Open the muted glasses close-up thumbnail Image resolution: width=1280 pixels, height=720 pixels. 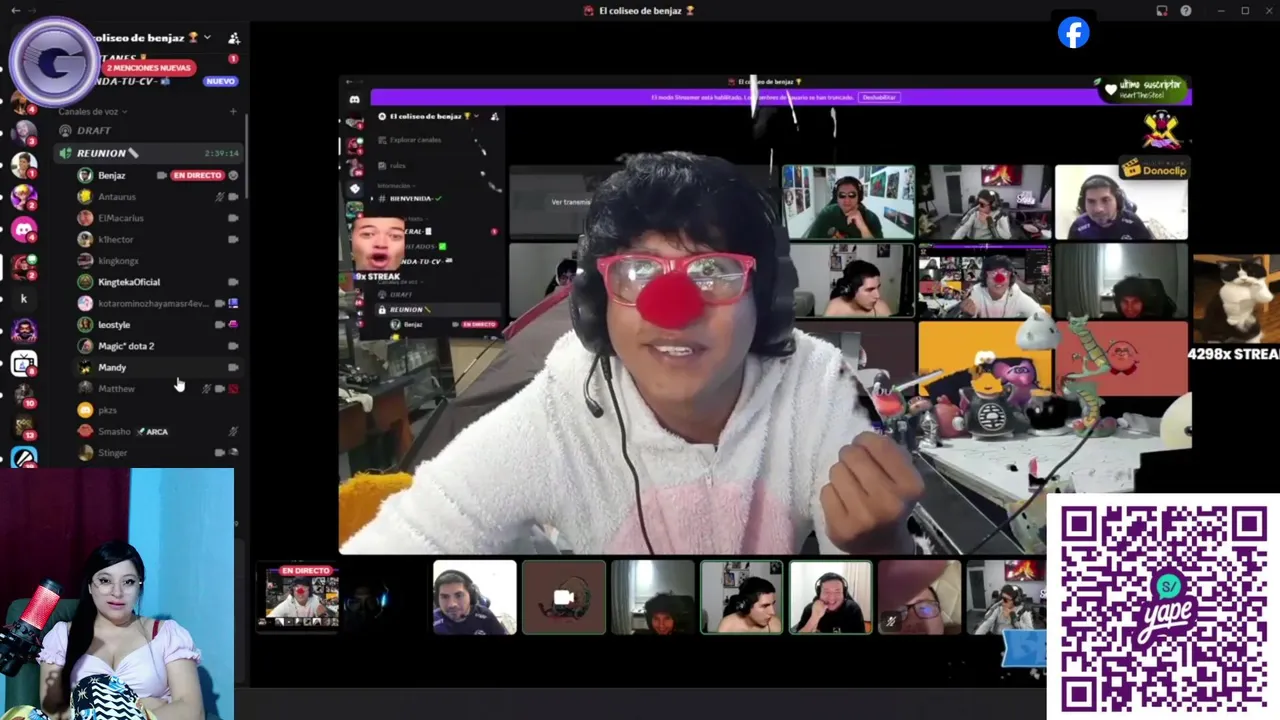[920, 597]
